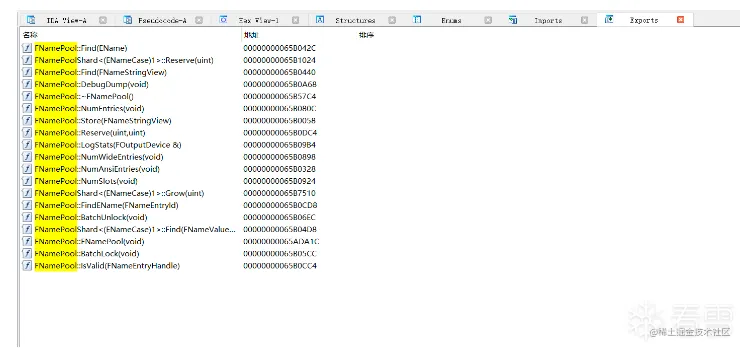Sort by the ordinal column header
753x362 pixels.
pos(366,35)
